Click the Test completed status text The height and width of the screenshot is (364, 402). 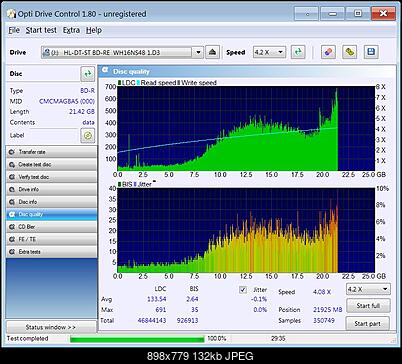click(x=28, y=338)
